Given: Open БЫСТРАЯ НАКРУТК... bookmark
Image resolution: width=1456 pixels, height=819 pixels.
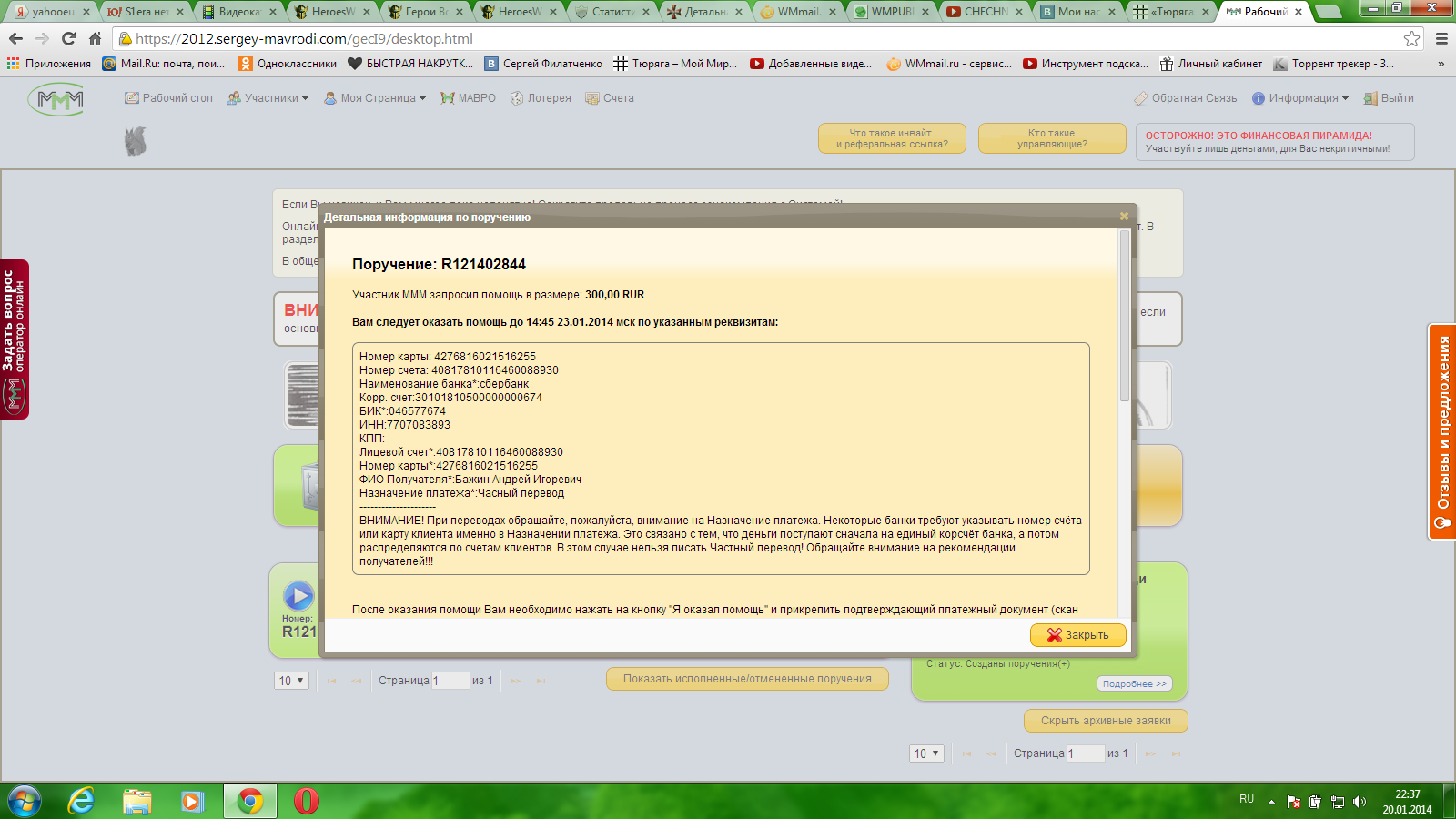Looking at the screenshot, I should (410, 64).
